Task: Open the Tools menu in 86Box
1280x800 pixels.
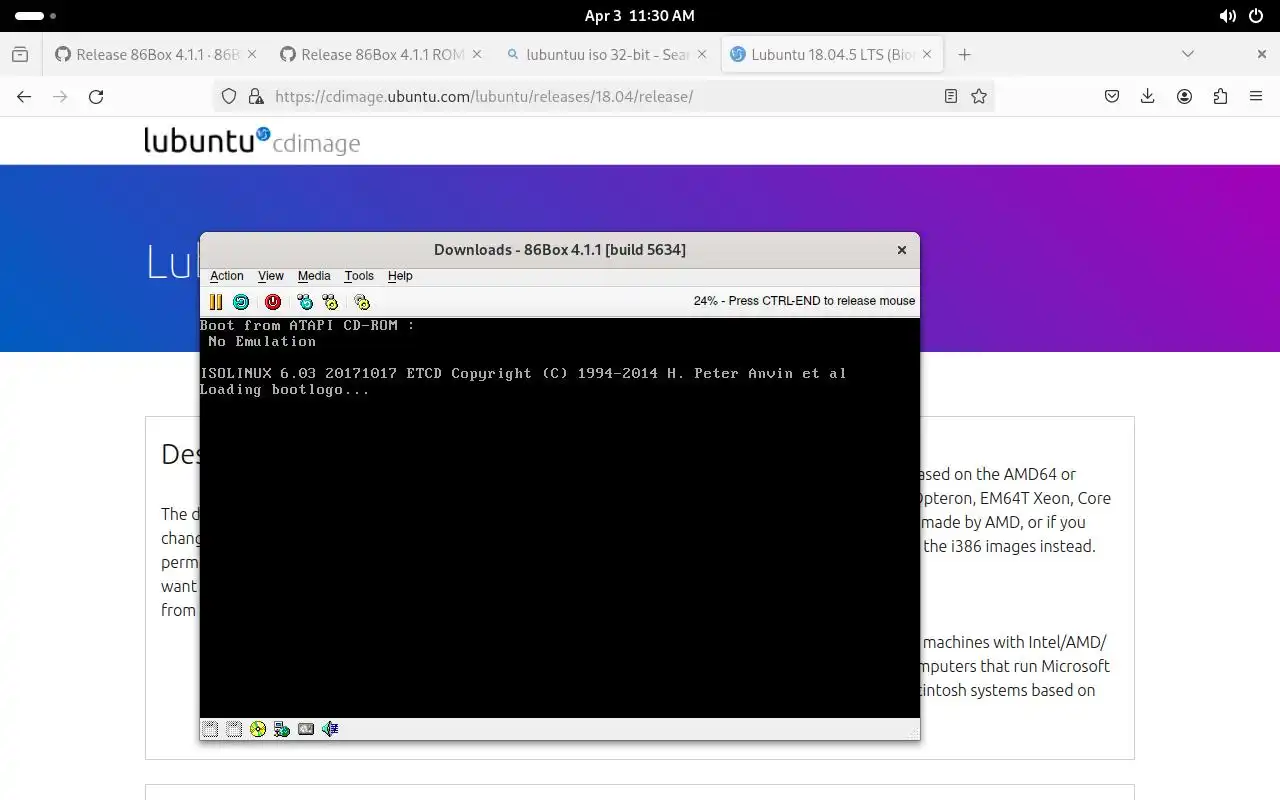Action: tap(359, 276)
